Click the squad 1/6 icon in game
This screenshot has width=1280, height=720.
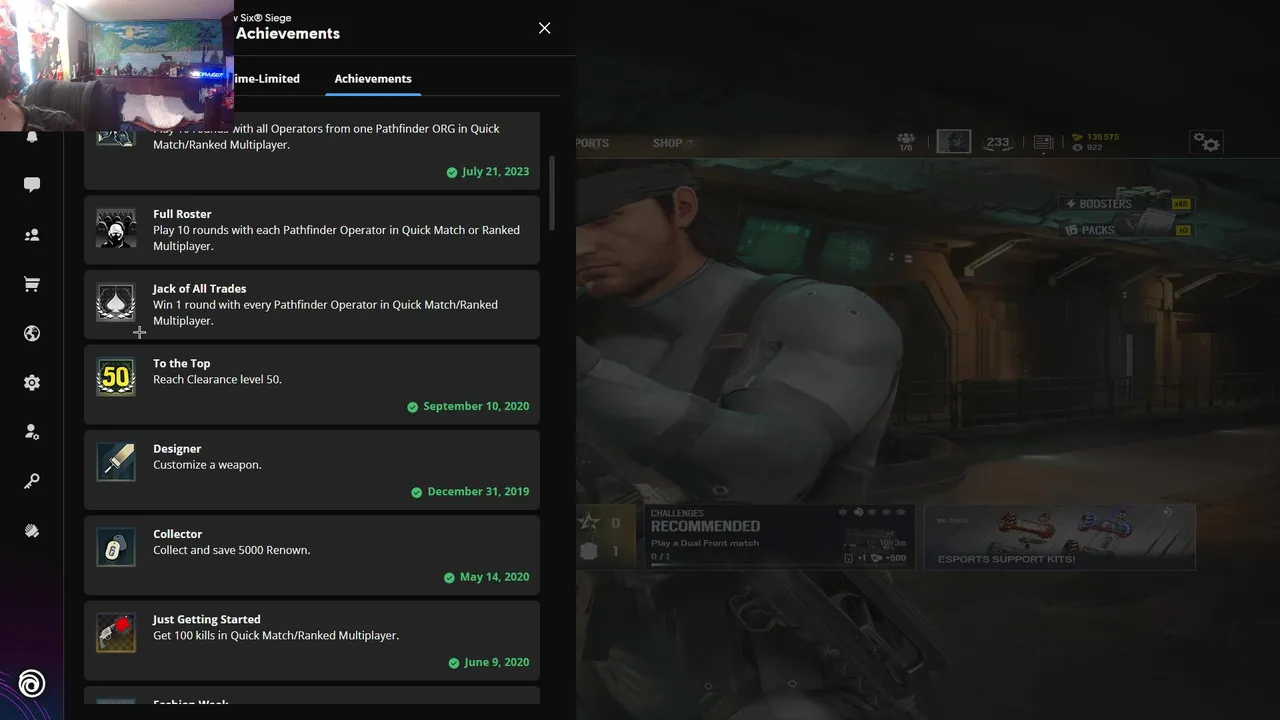pos(906,142)
